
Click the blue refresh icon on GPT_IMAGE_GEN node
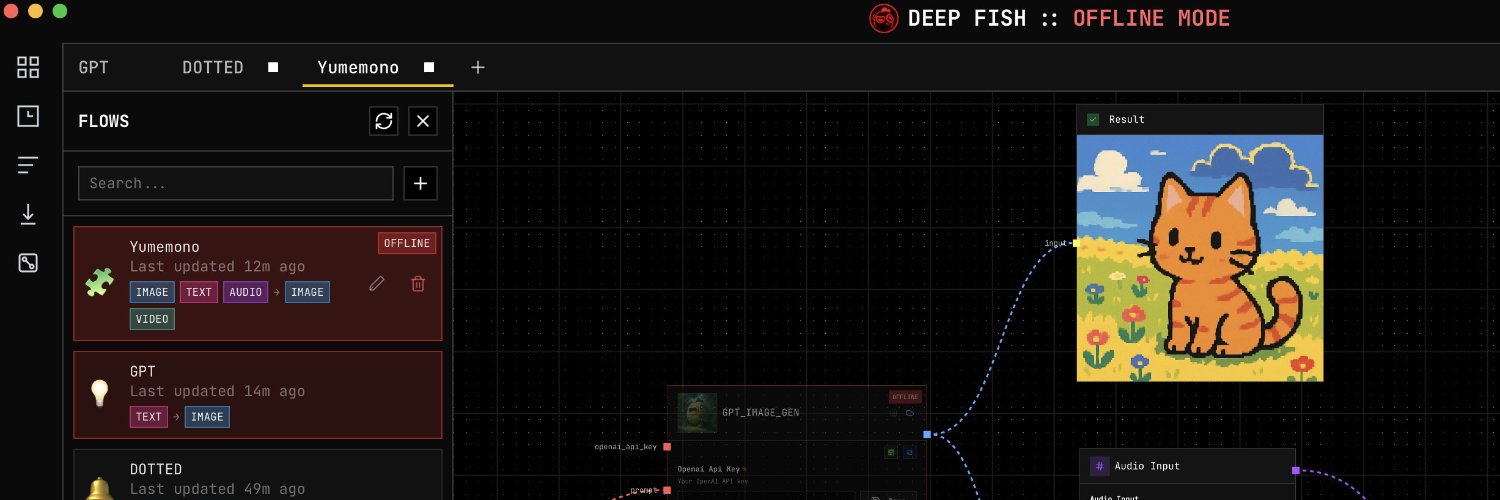point(910,452)
